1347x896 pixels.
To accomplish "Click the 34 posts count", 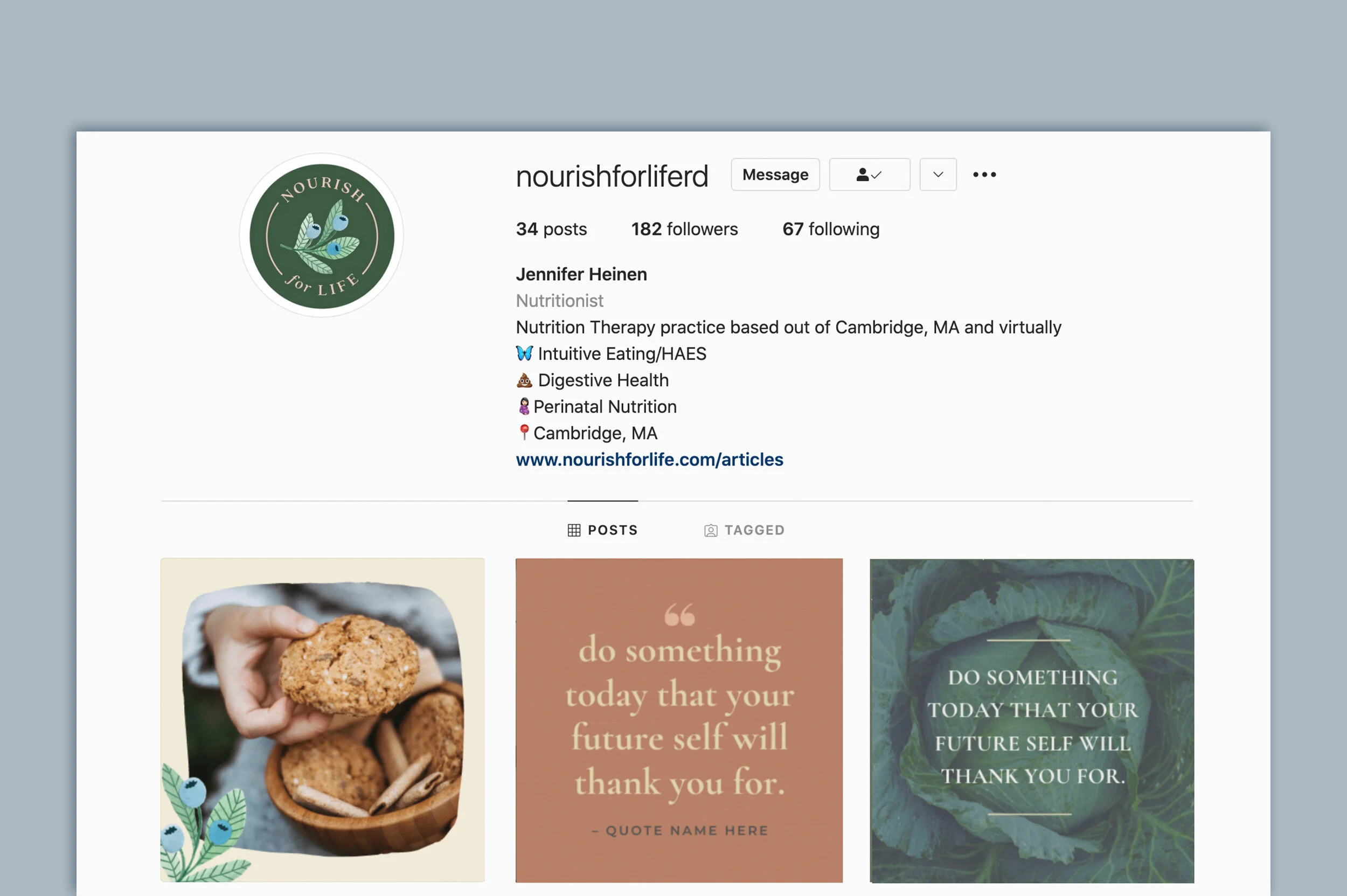I will (551, 229).
